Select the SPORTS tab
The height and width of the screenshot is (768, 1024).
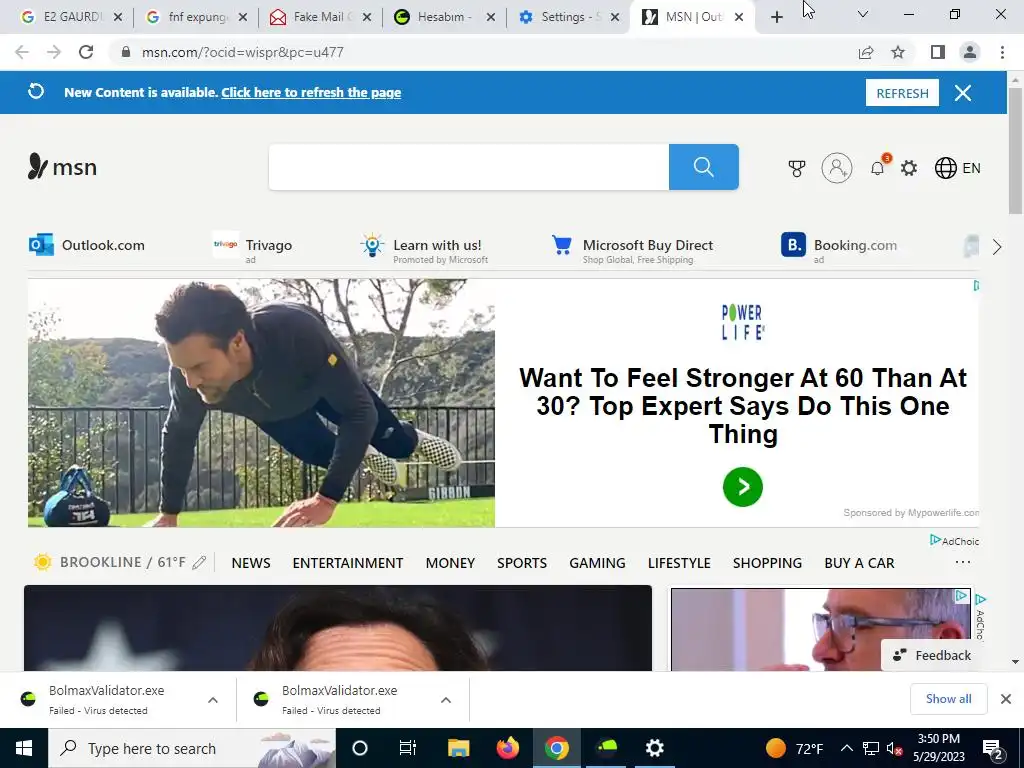[522, 563]
